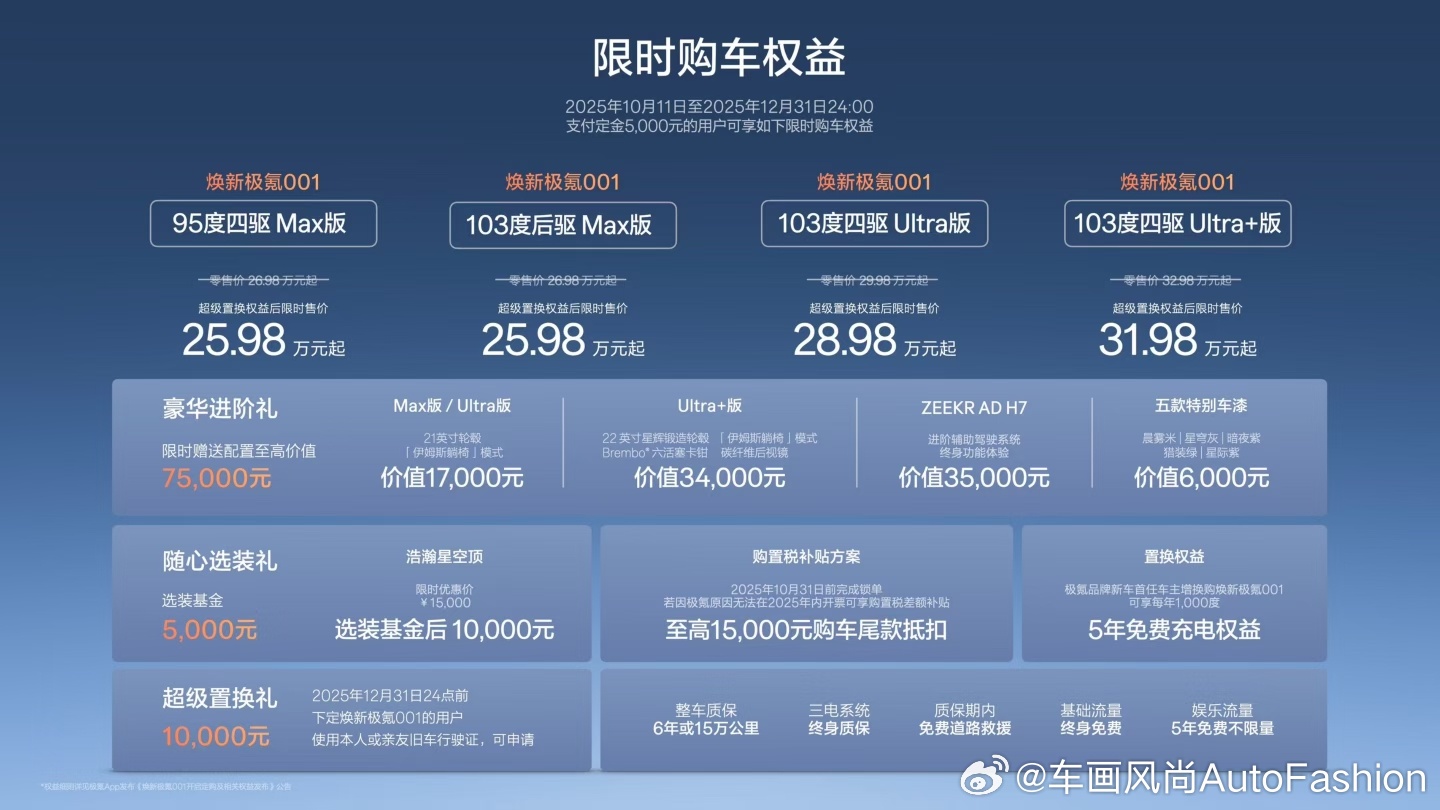
Task: Click '22 英寸星辉锻造轮毂' feature text
Action: click(656, 439)
